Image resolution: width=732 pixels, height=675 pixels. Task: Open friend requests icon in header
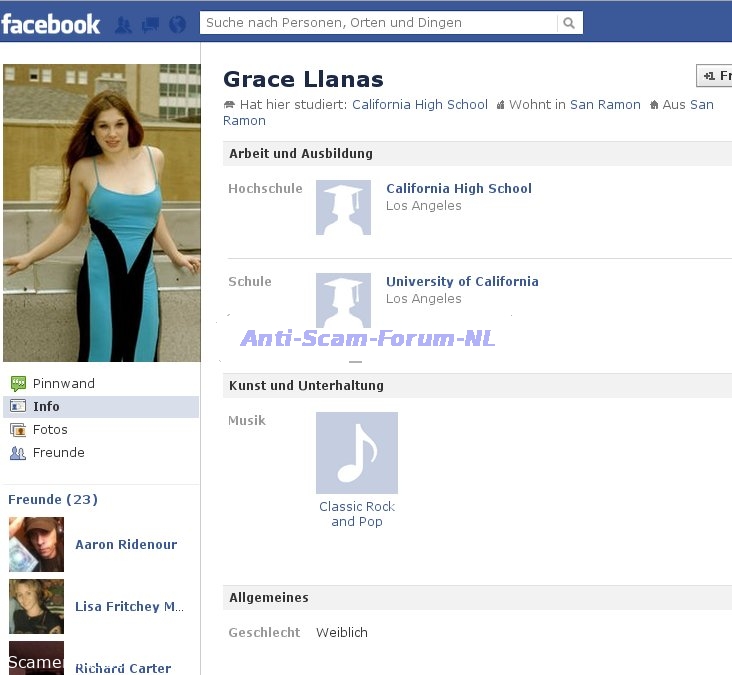[124, 24]
